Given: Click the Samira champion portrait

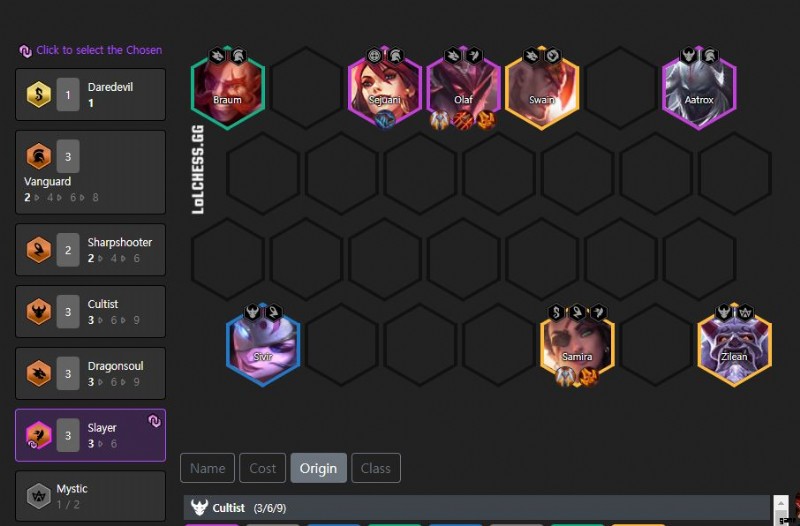Looking at the screenshot, I should pos(577,345).
